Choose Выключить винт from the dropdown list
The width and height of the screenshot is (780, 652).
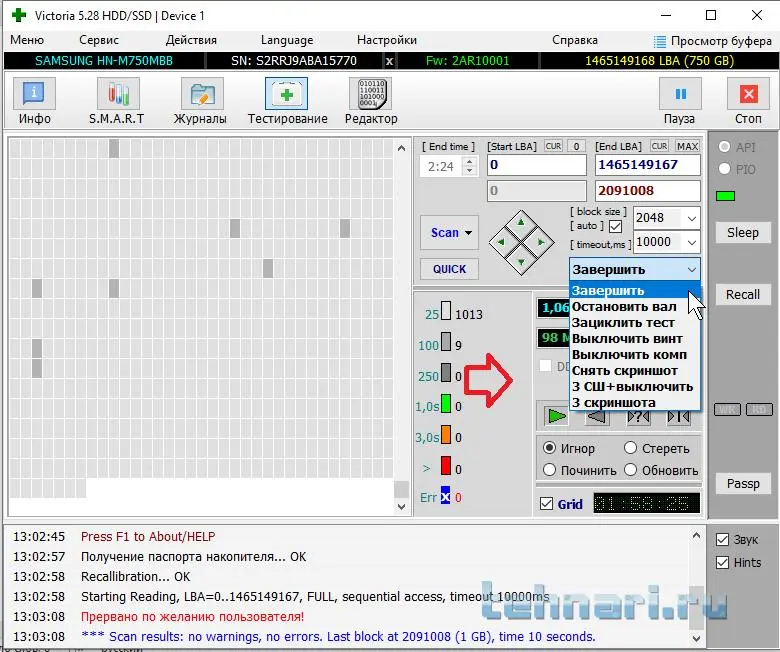[x=635, y=339]
